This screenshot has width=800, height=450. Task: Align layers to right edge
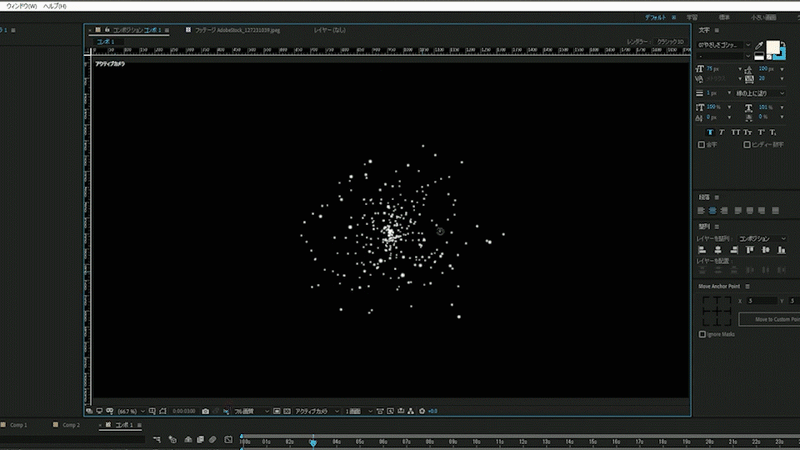(734, 249)
